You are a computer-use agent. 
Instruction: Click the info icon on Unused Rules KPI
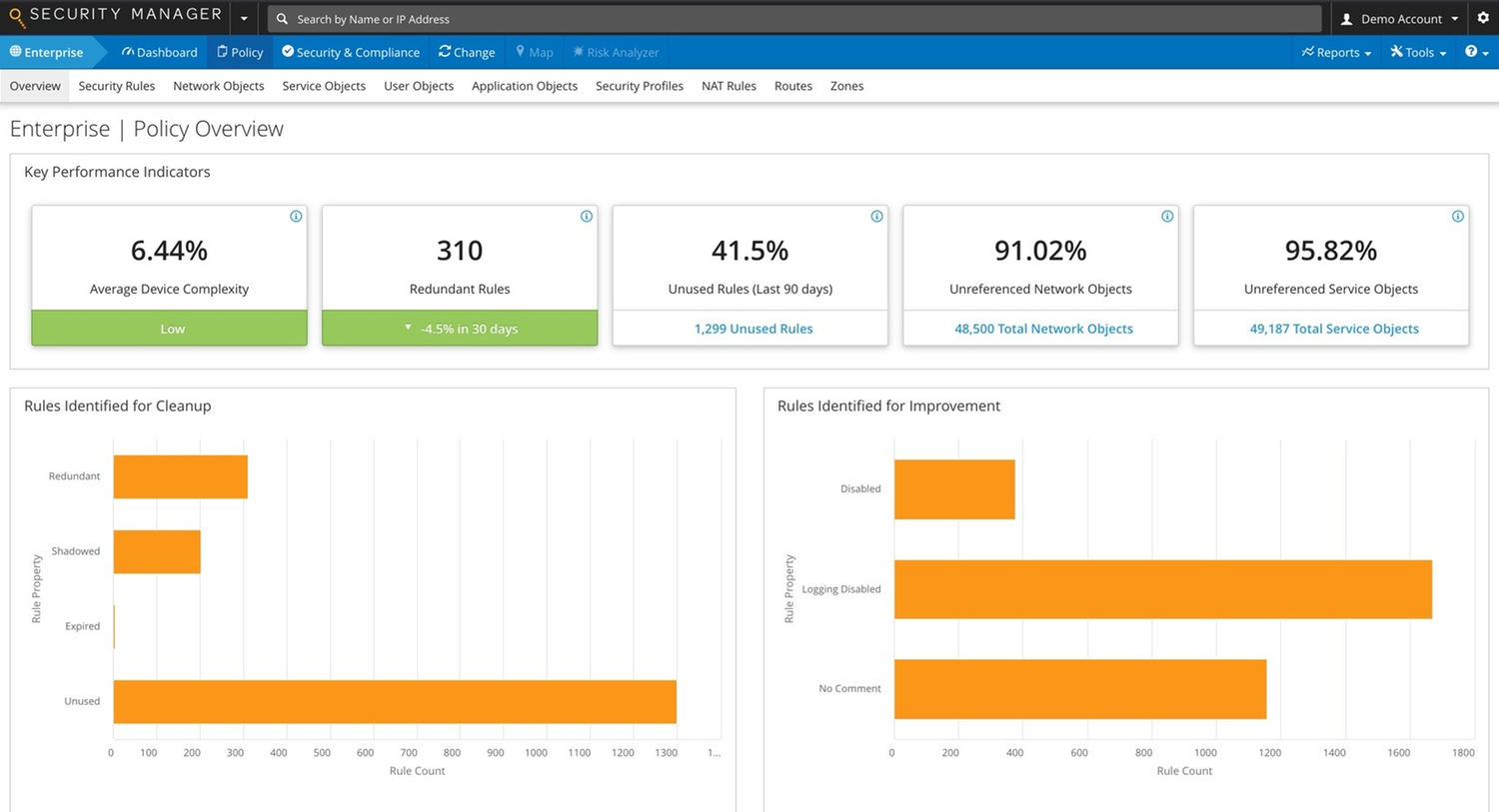coord(876,216)
